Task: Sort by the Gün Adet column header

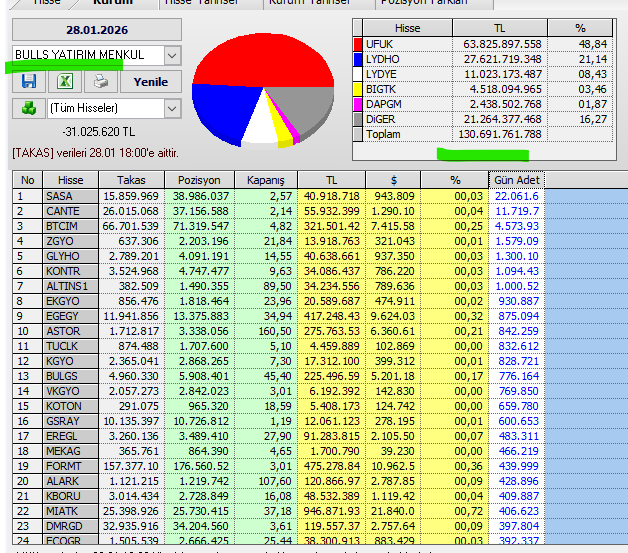Action: tap(517, 180)
